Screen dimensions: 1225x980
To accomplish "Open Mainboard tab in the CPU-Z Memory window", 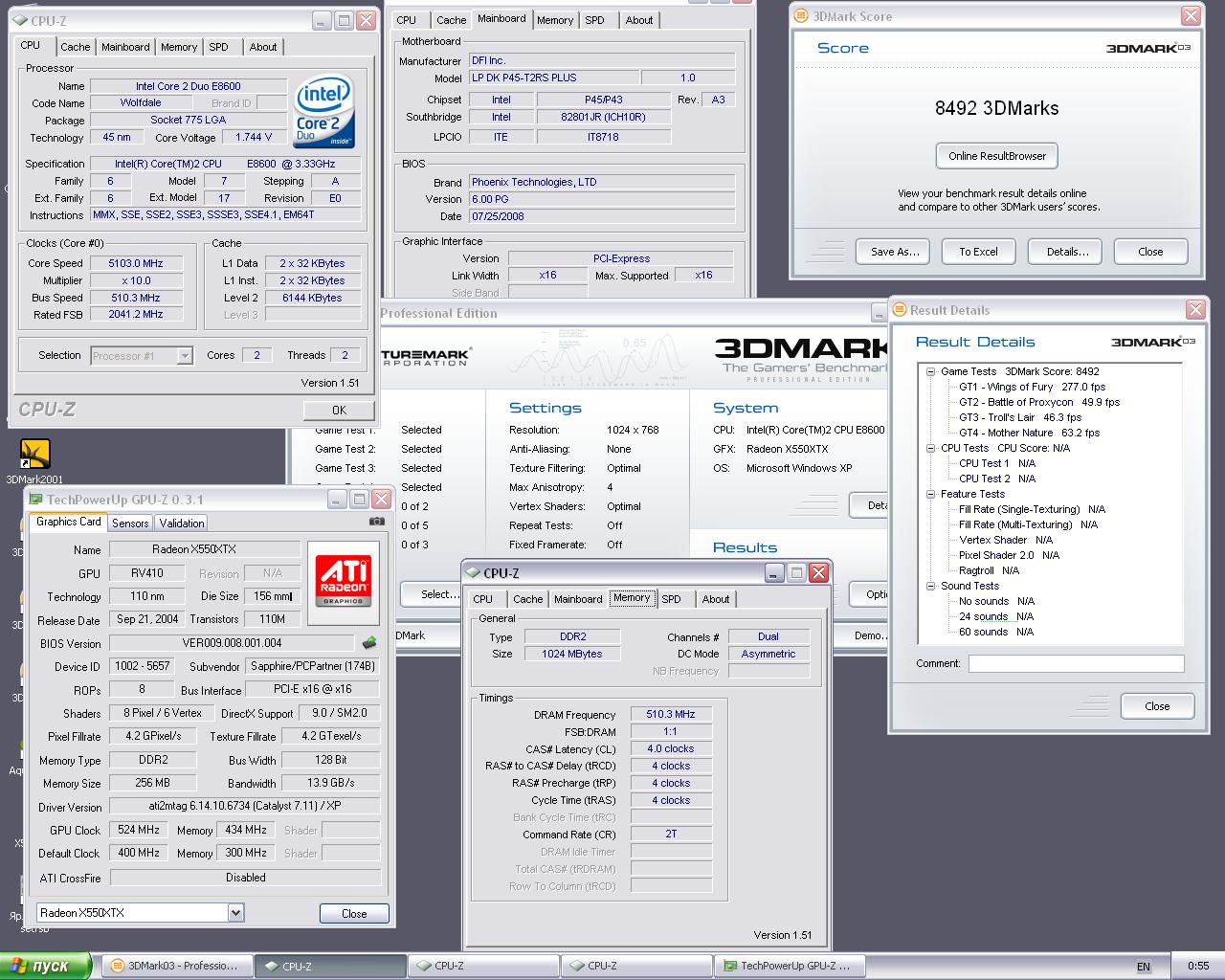I will pyautogui.click(x=578, y=599).
